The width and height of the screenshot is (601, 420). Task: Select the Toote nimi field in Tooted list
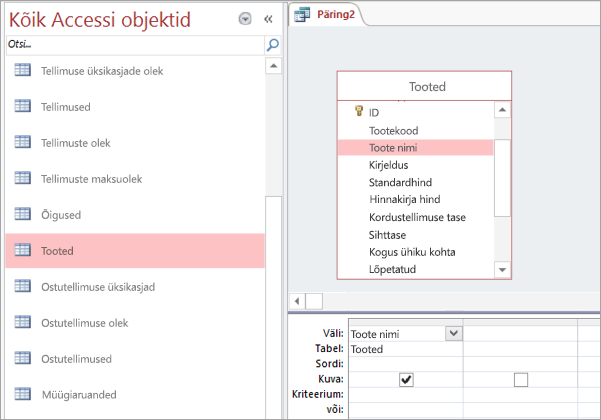pos(415,148)
